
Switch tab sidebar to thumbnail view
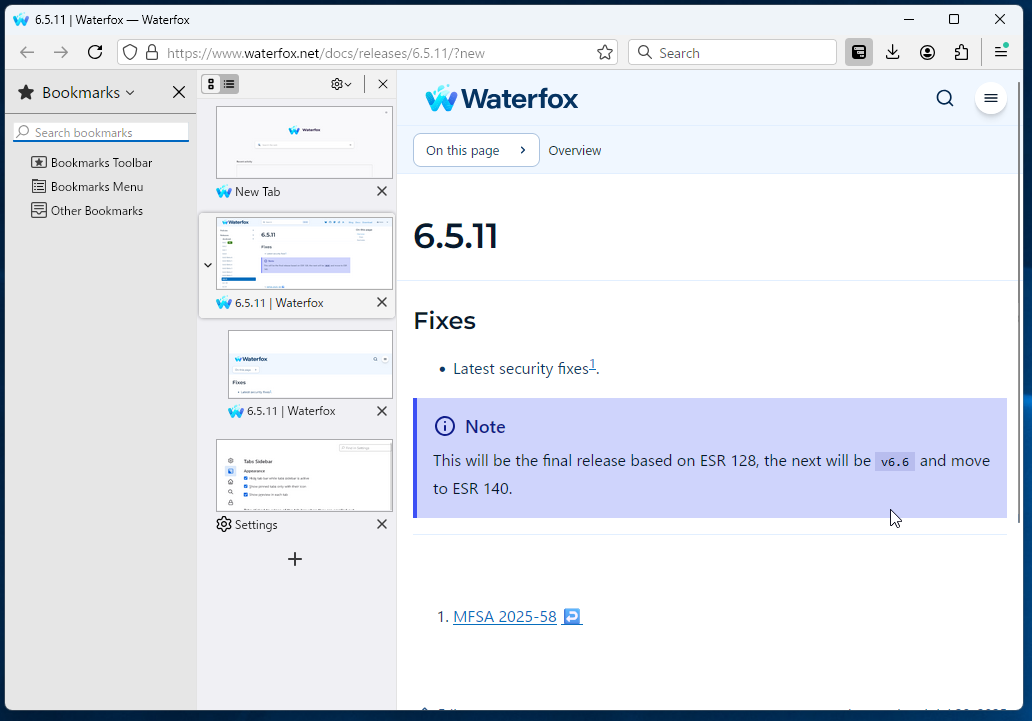tap(211, 85)
